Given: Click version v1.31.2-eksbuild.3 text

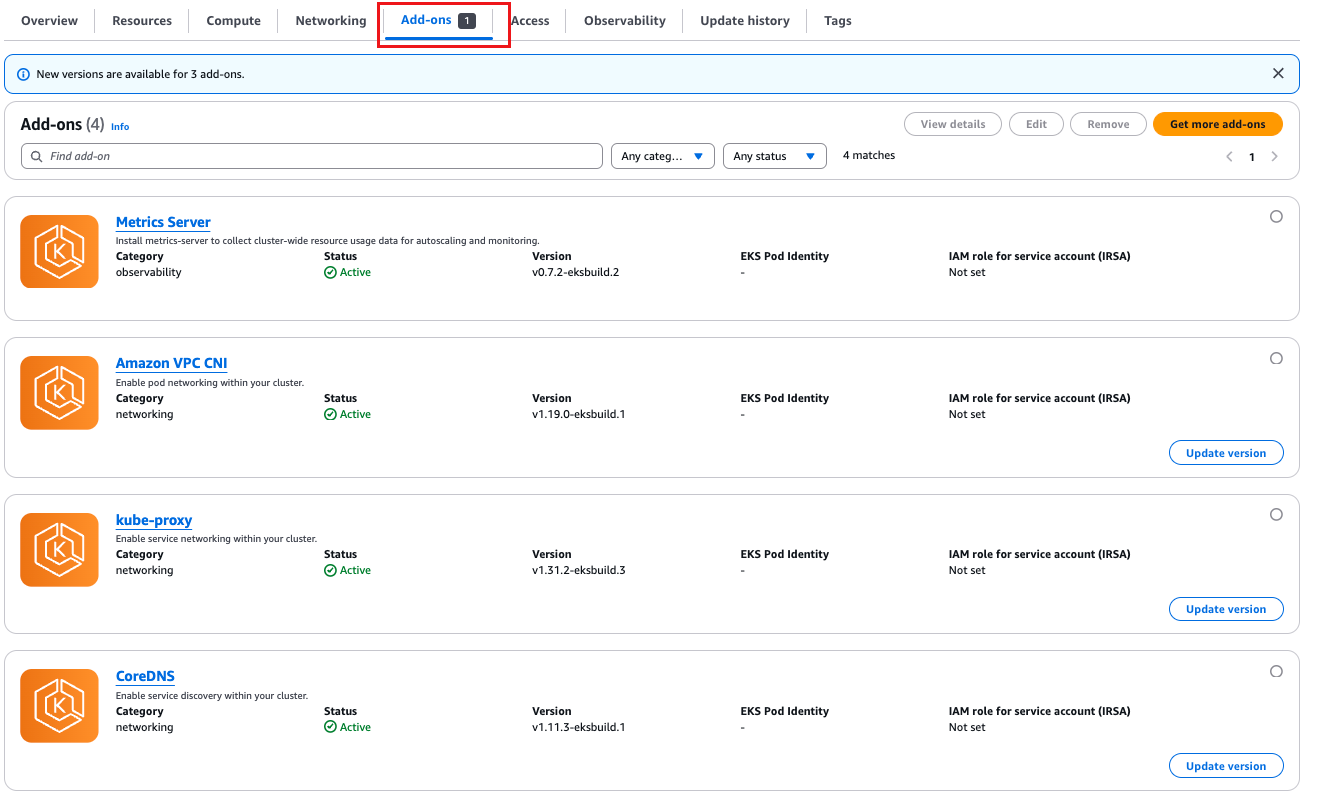Looking at the screenshot, I should (579, 570).
